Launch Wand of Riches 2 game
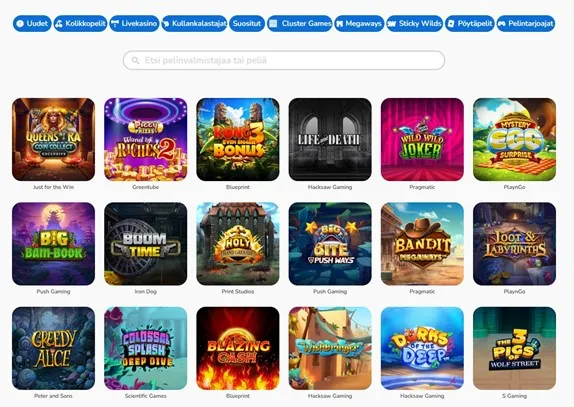Image resolution: width=574 pixels, height=407 pixels. 146,139
